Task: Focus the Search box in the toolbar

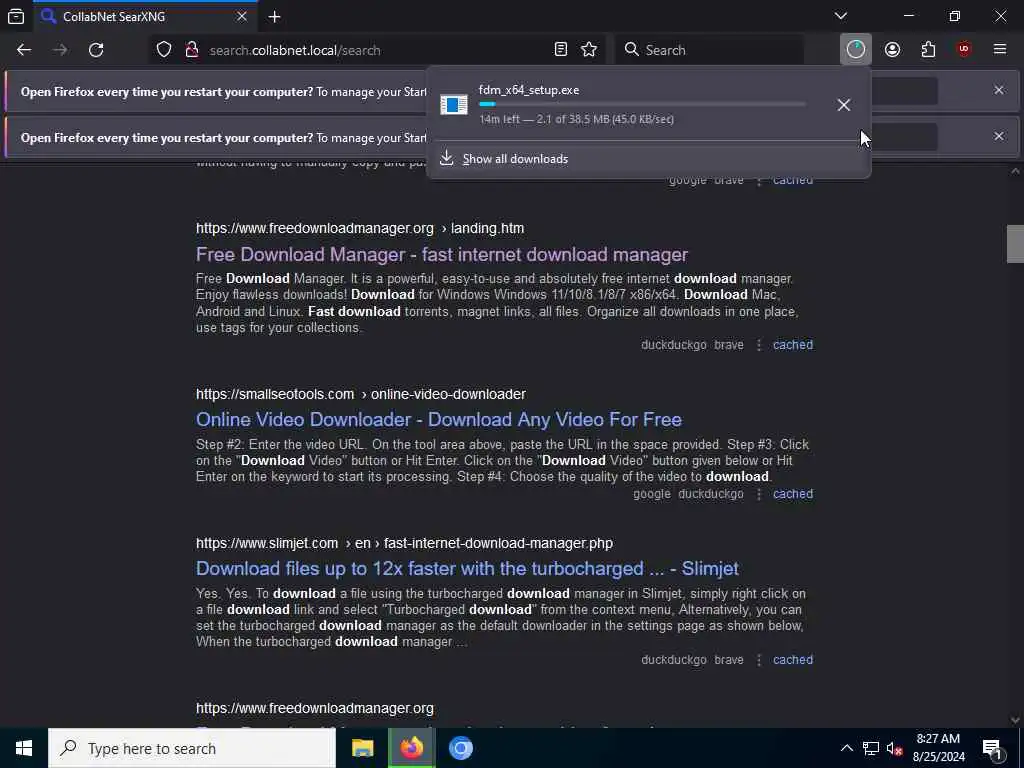Action: 709,50
